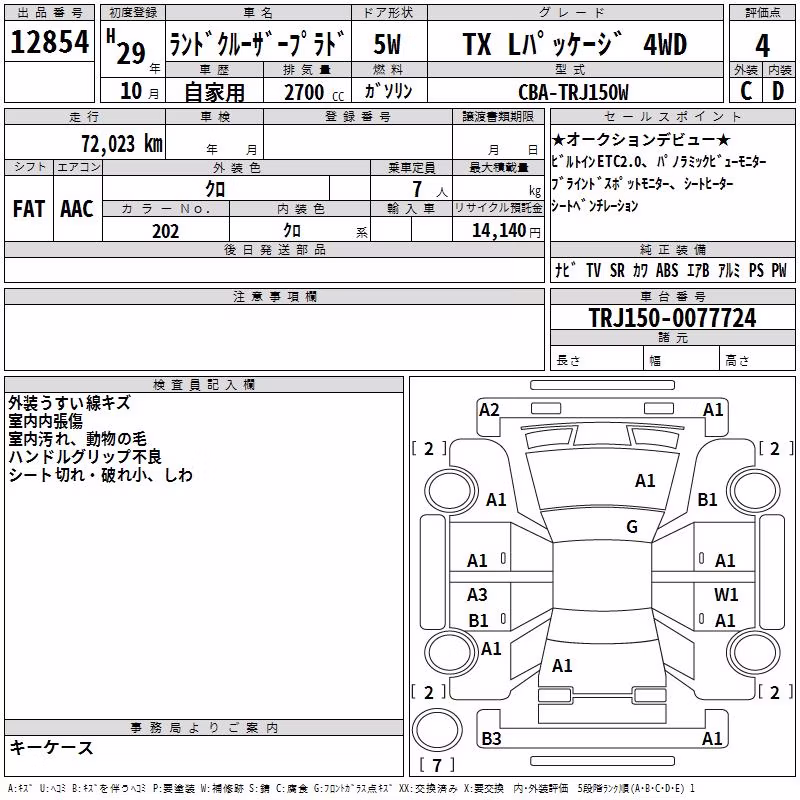The image size is (800, 800).
Task: Click G windshield chip mark on diagram
Action: 632,526
